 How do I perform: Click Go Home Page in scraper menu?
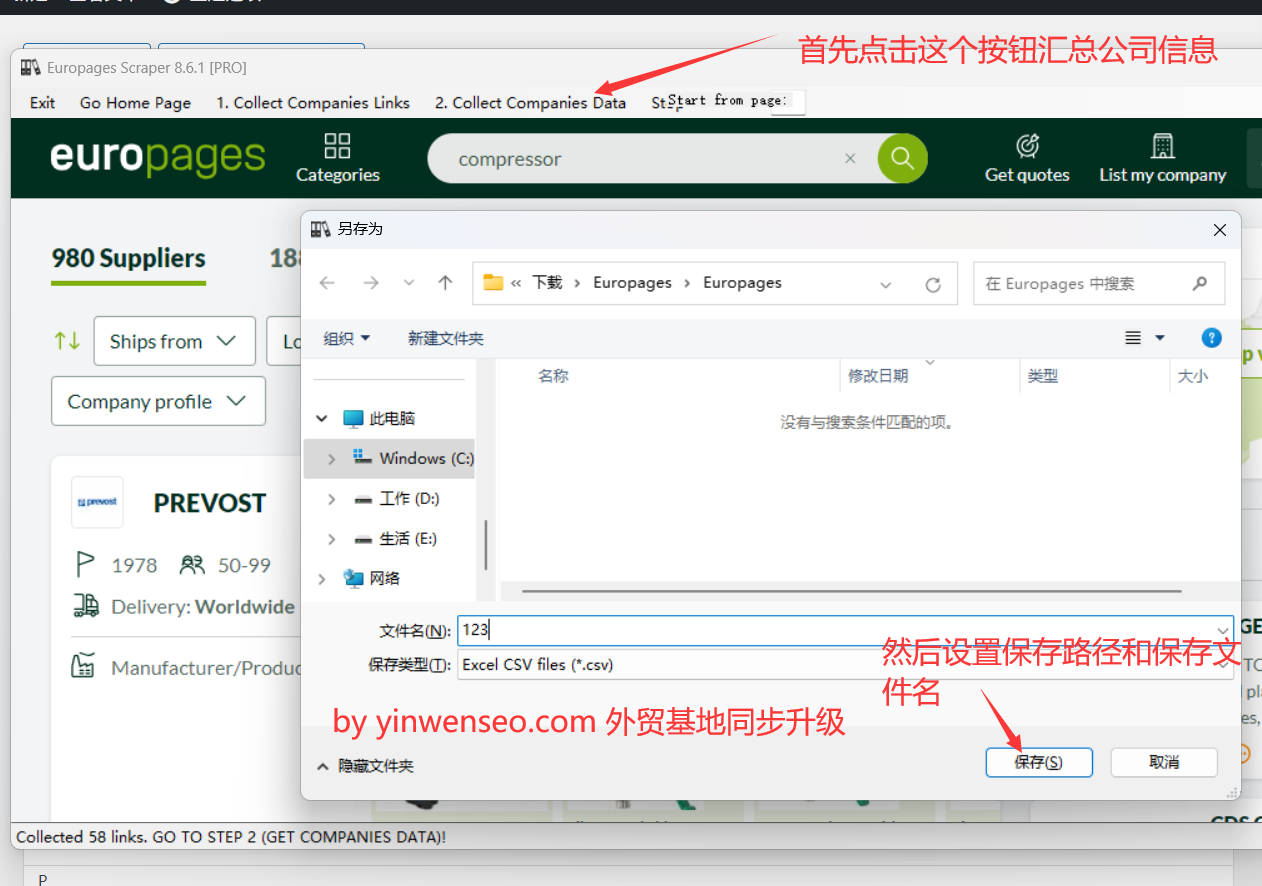point(135,102)
